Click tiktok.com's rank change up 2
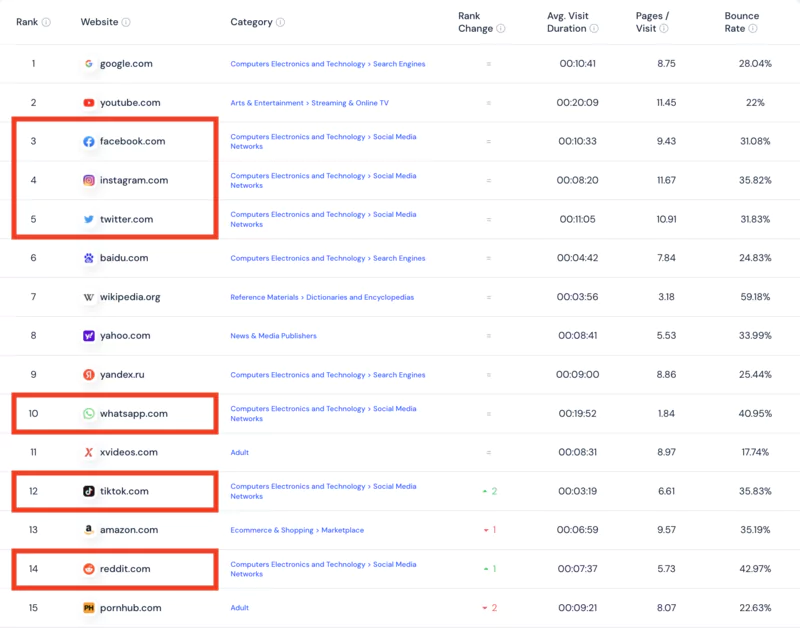The image size is (800, 628). 490,491
